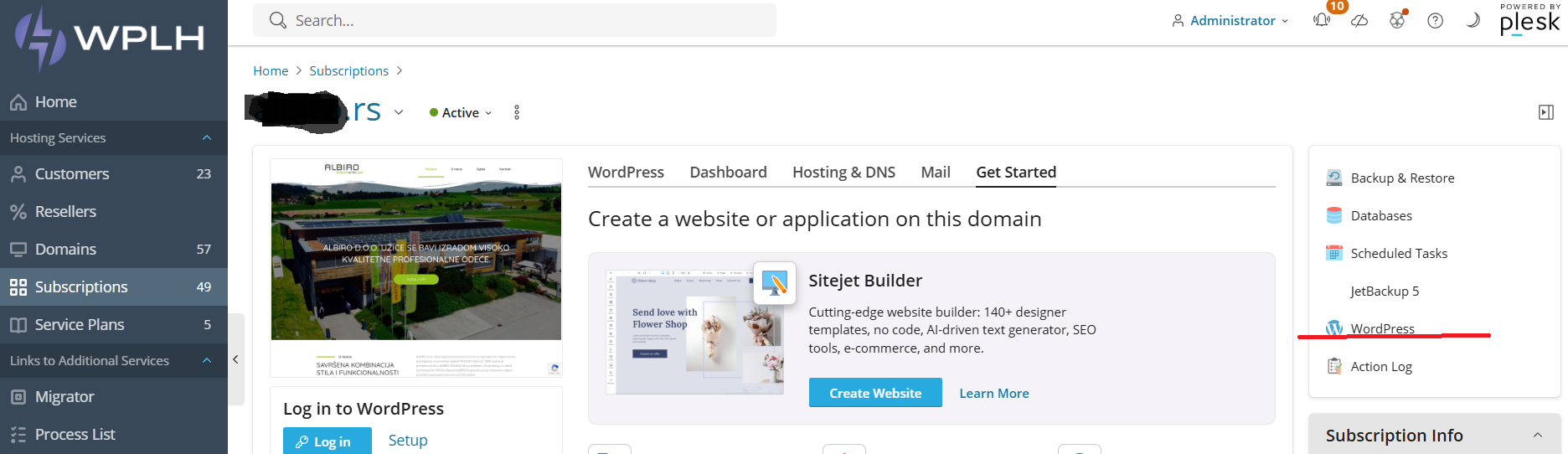This screenshot has height=454, width=1568.
Task: Click the WPLH logo
Action: pos(111,38)
